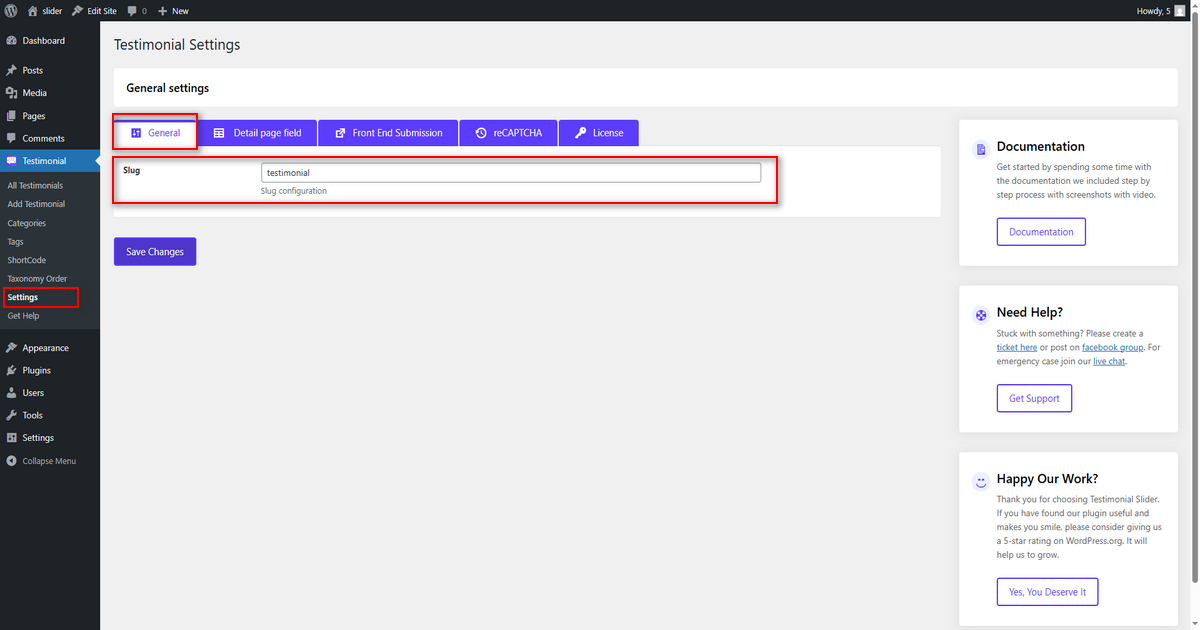Screen dimensions: 1200x630
Task: Click the Media icon in sidebar
Action: 11,93
